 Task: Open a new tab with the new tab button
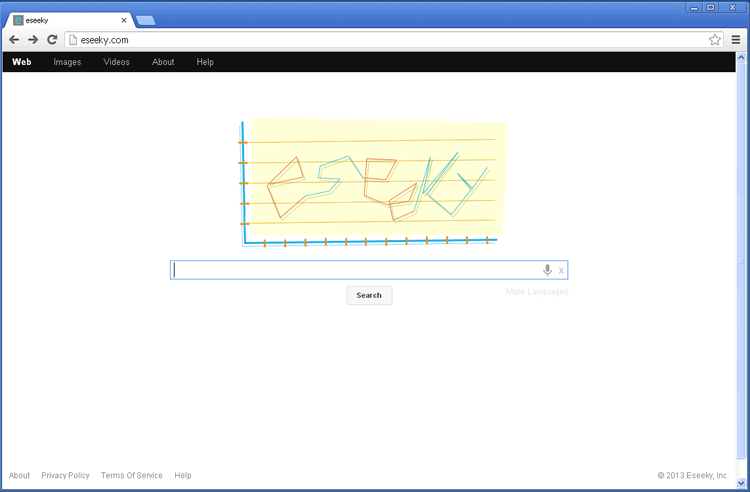[x=145, y=20]
